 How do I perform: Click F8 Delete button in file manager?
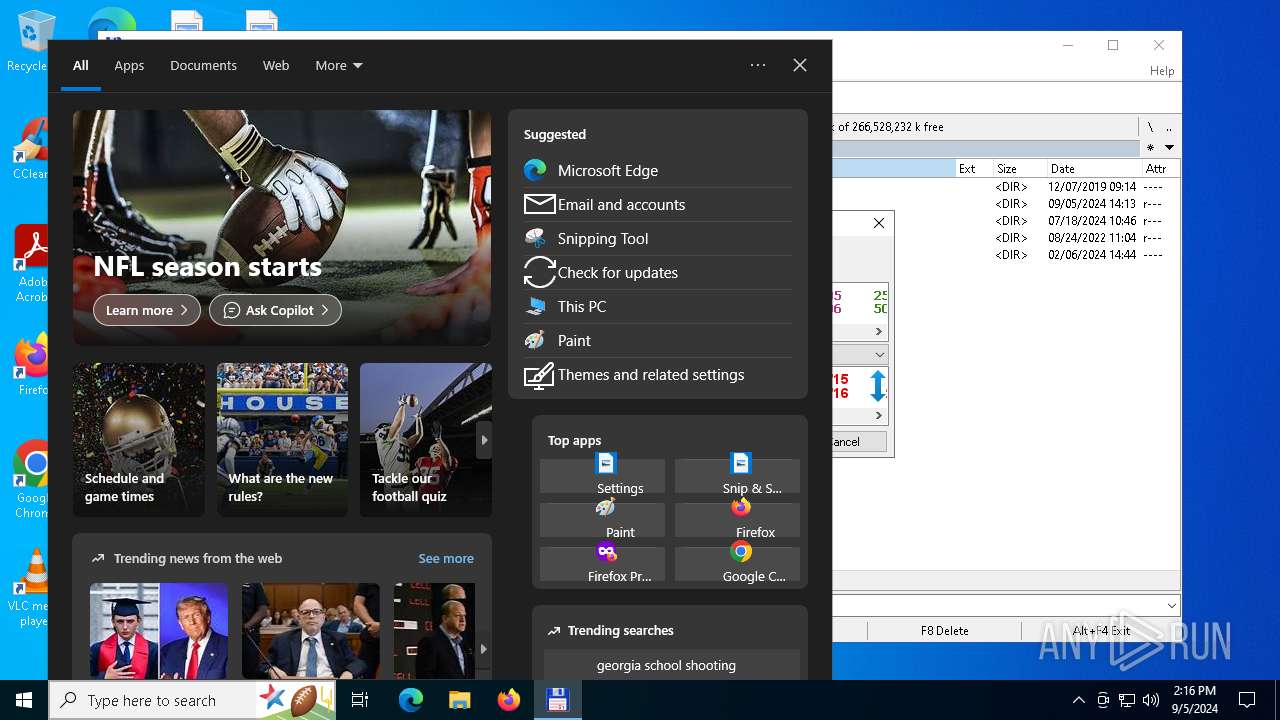(x=945, y=631)
